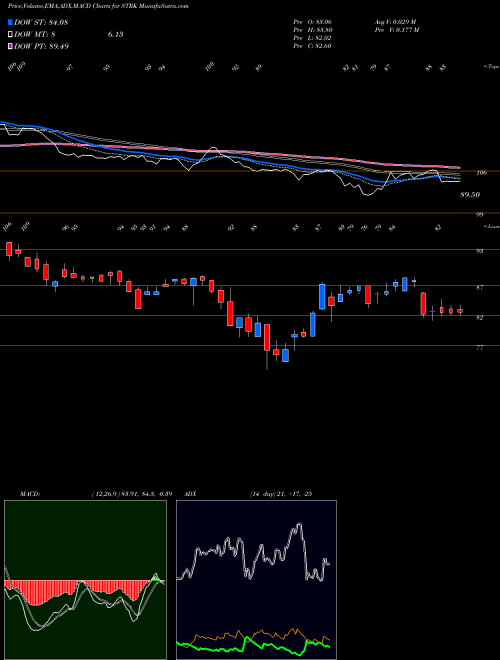Open the MACD indicator chart panel

tap(85, 580)
